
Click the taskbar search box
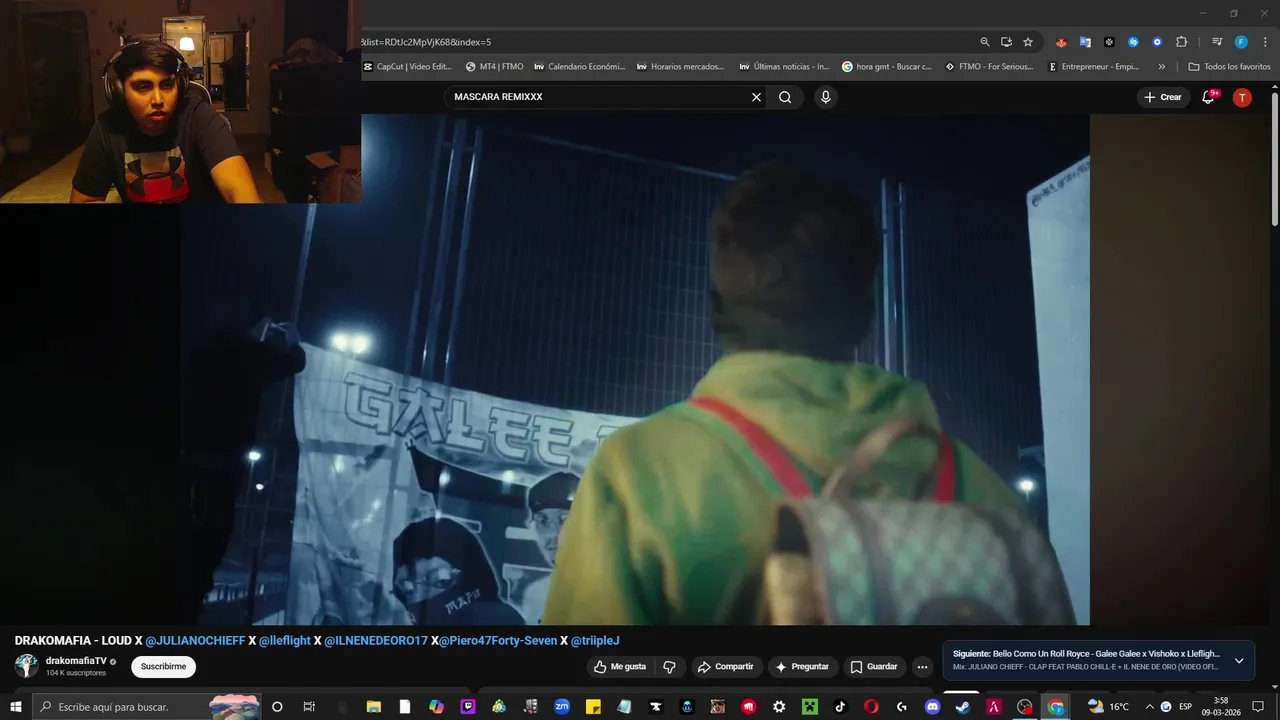(148, 707)
